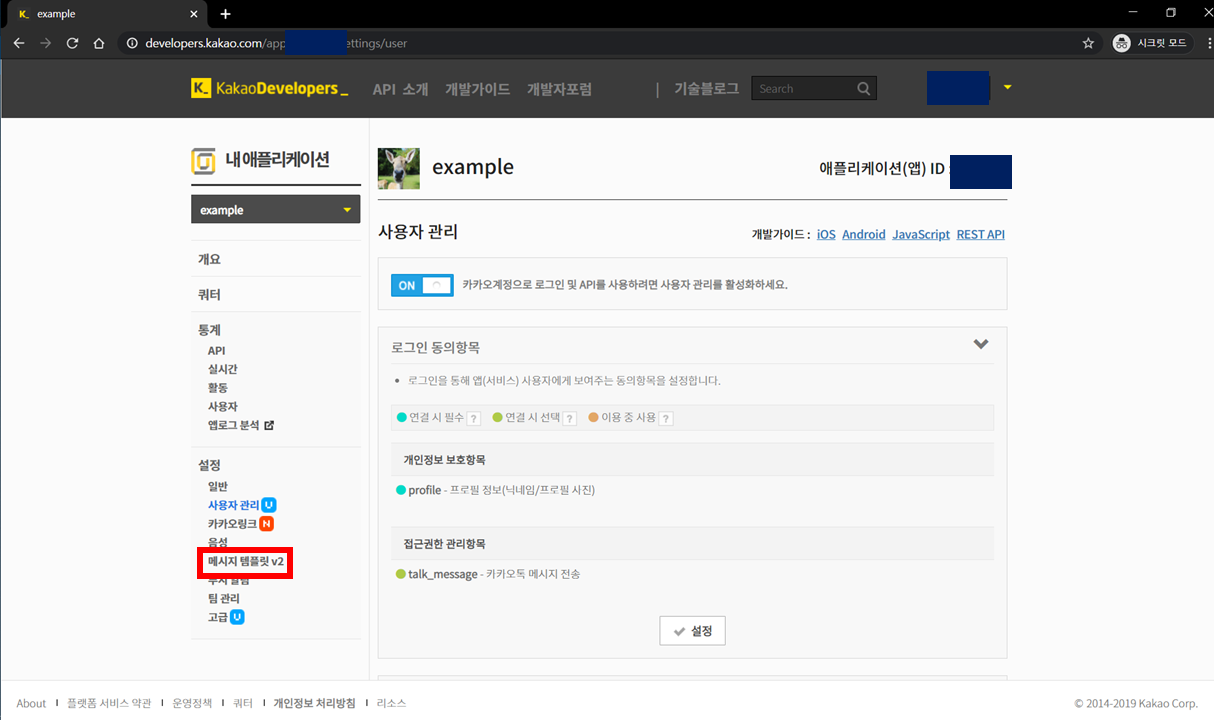This screenshot has height=720, width=1214.
Task: Click external link icon beside 앱로그 분석
Action: point(269,425)
